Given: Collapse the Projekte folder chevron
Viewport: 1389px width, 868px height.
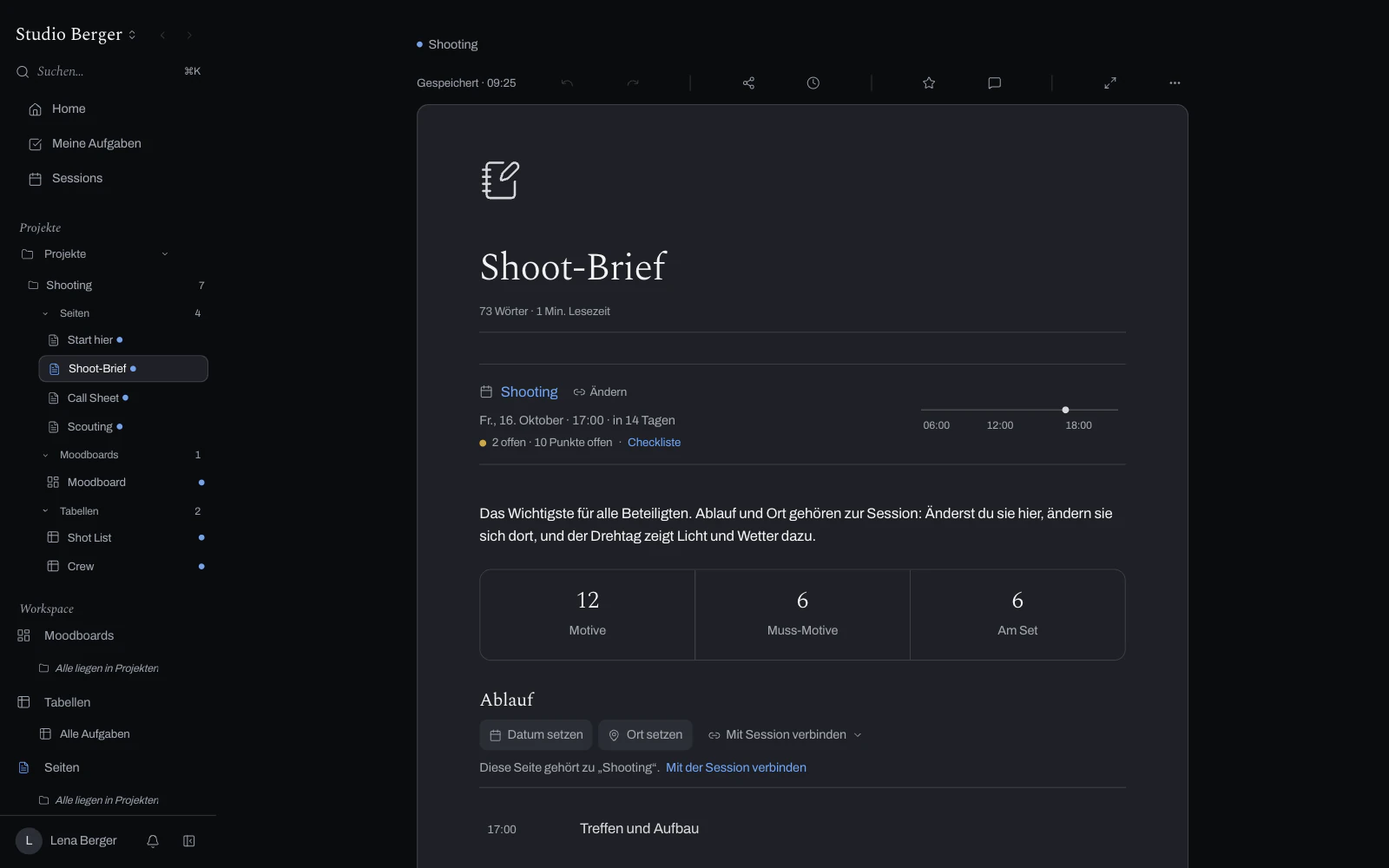Looking at the screenshot, I should [165, 254].
